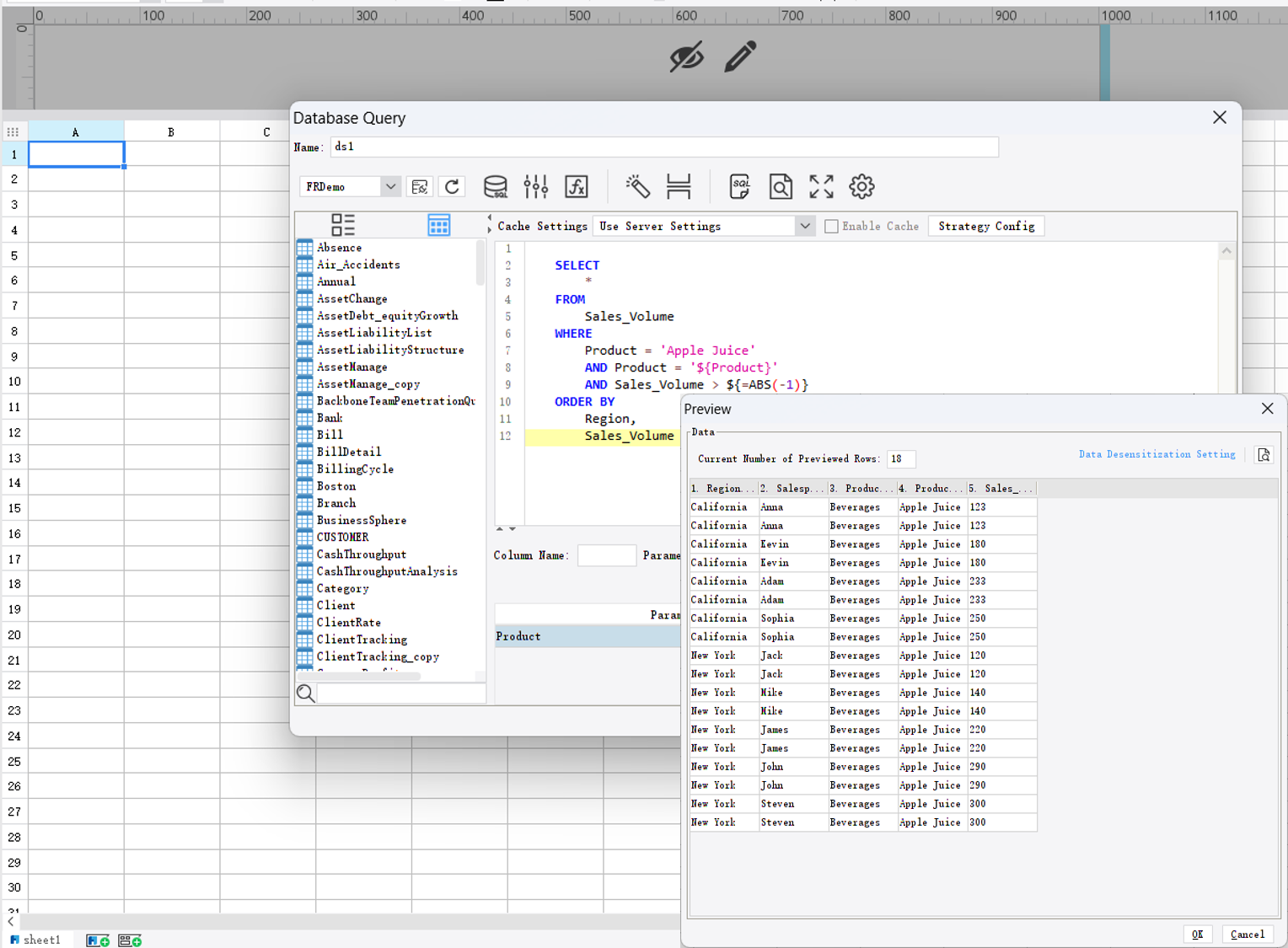The image size is (1288, 948).
Task: Switch to the sheet1 tab
Action: [35, 940]
